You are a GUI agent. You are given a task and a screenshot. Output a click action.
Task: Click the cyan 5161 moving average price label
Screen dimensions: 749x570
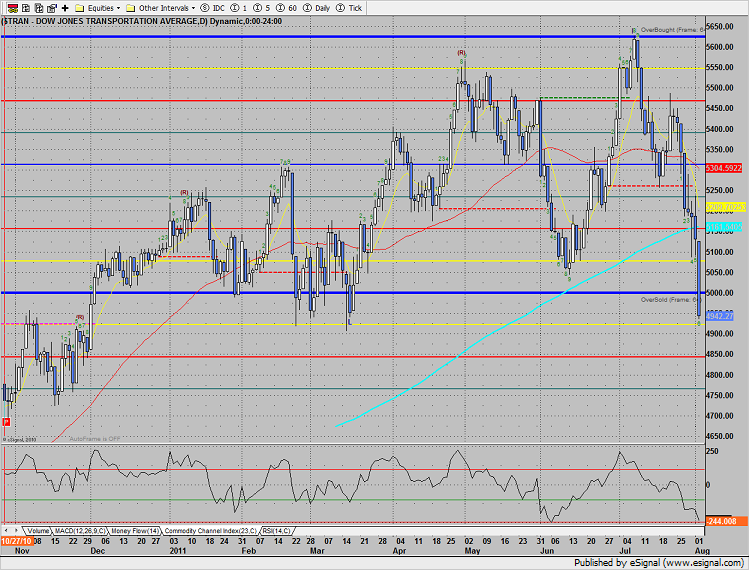724,227
